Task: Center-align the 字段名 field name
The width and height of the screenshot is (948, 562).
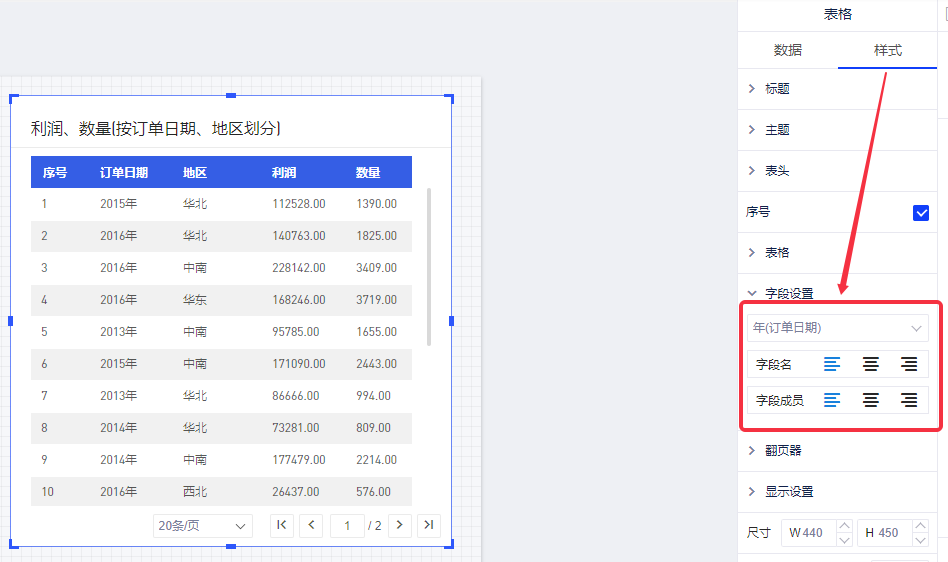Action: (871, 365)
